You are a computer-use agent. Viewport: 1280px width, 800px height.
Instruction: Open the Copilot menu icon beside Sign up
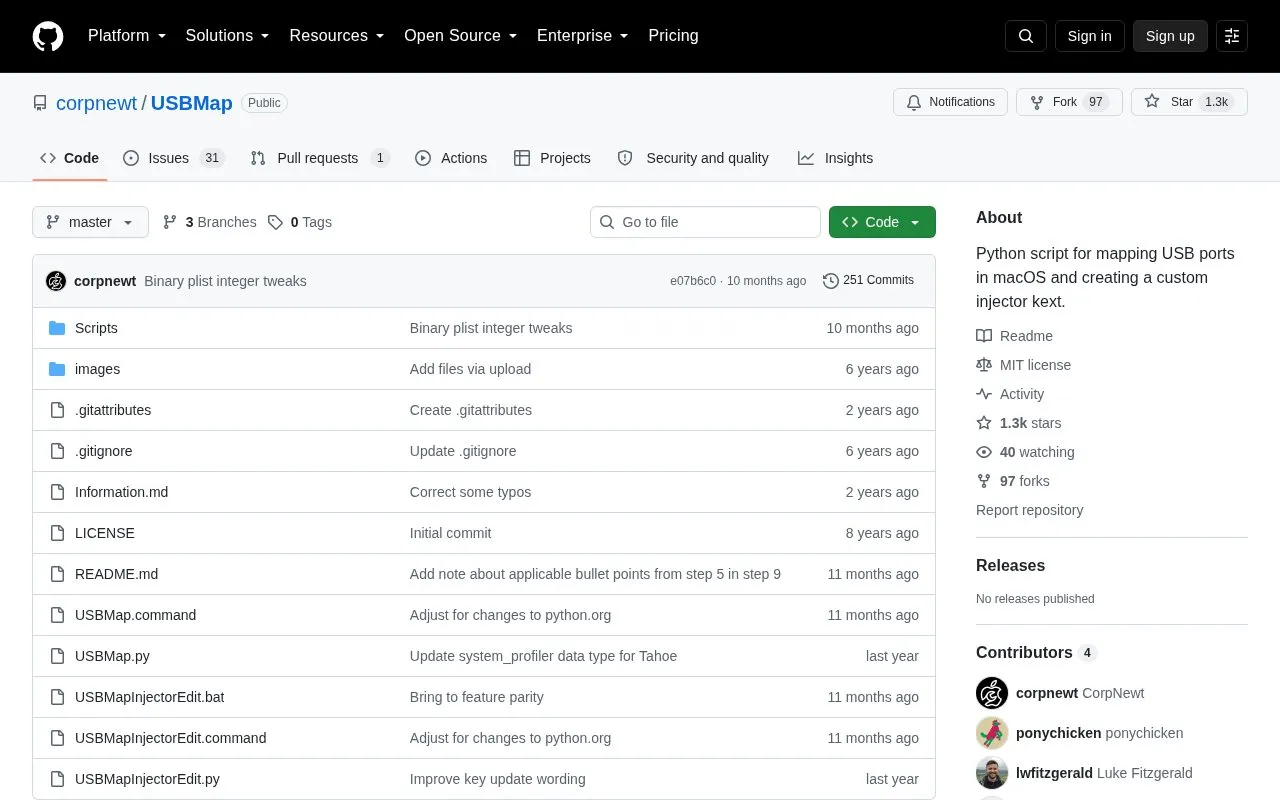[x=1232, y=36]
